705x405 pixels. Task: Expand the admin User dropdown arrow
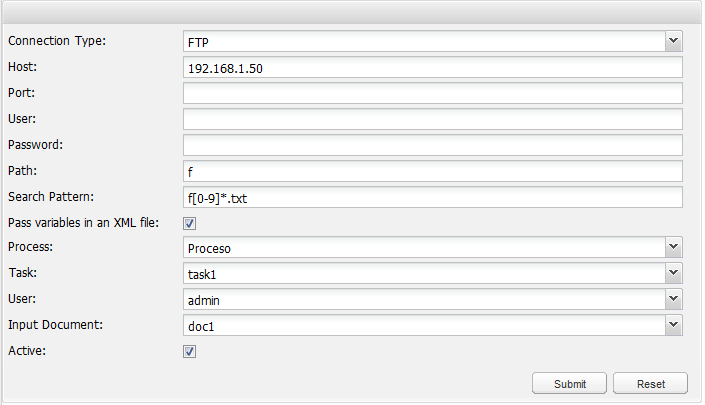tap(674, 299)
